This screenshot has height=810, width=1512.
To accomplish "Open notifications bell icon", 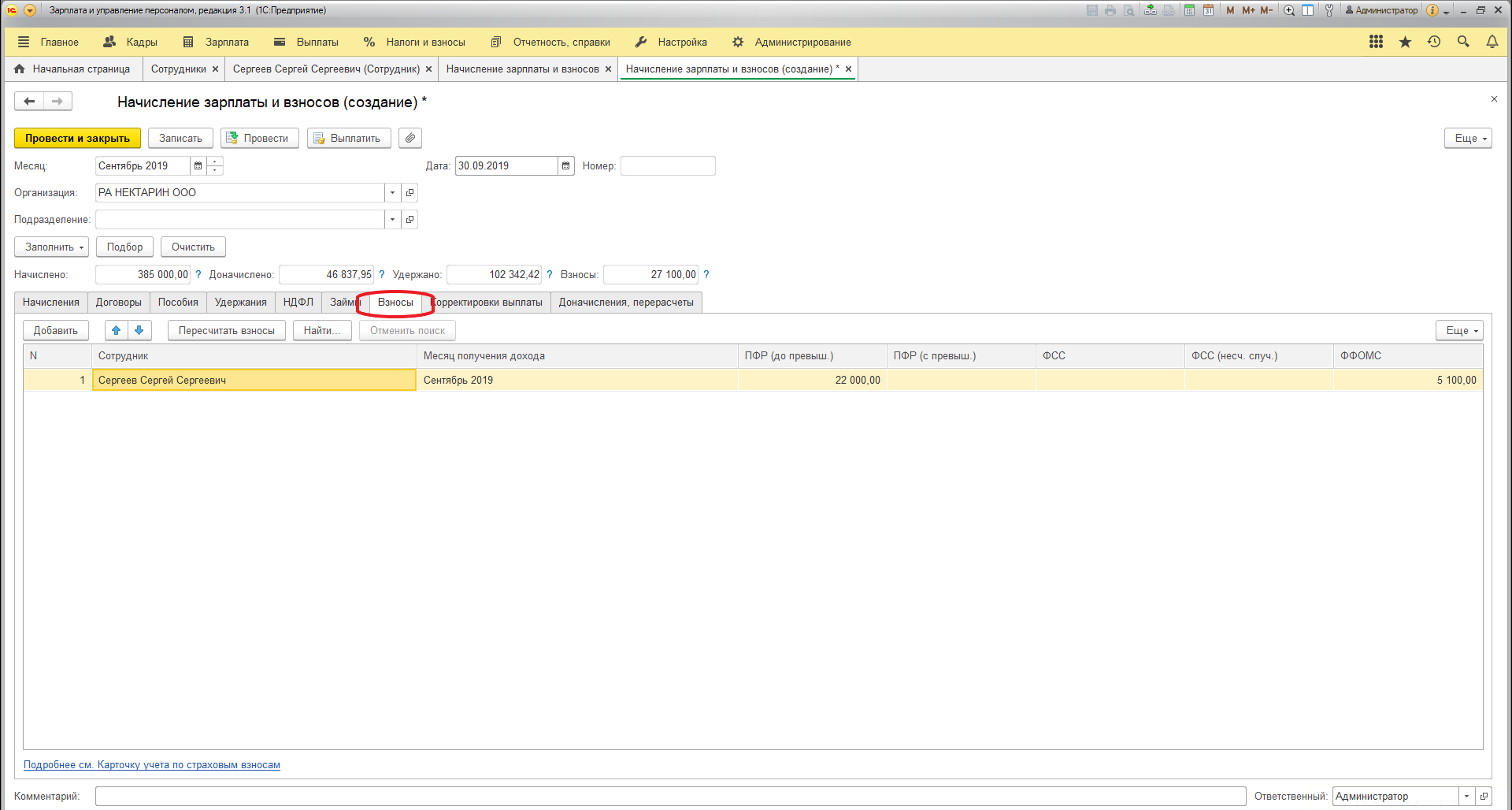I will point(1492,42).
